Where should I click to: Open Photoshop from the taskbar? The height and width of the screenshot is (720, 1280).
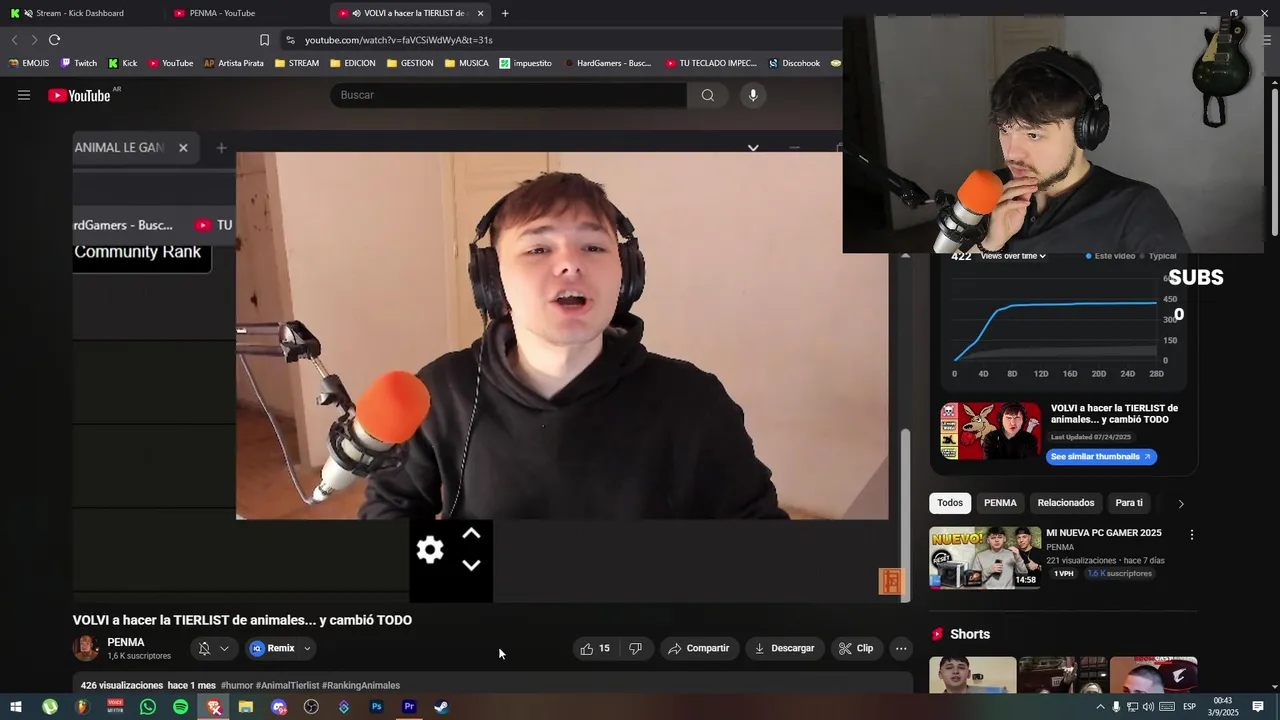click(x=376, y=707)
